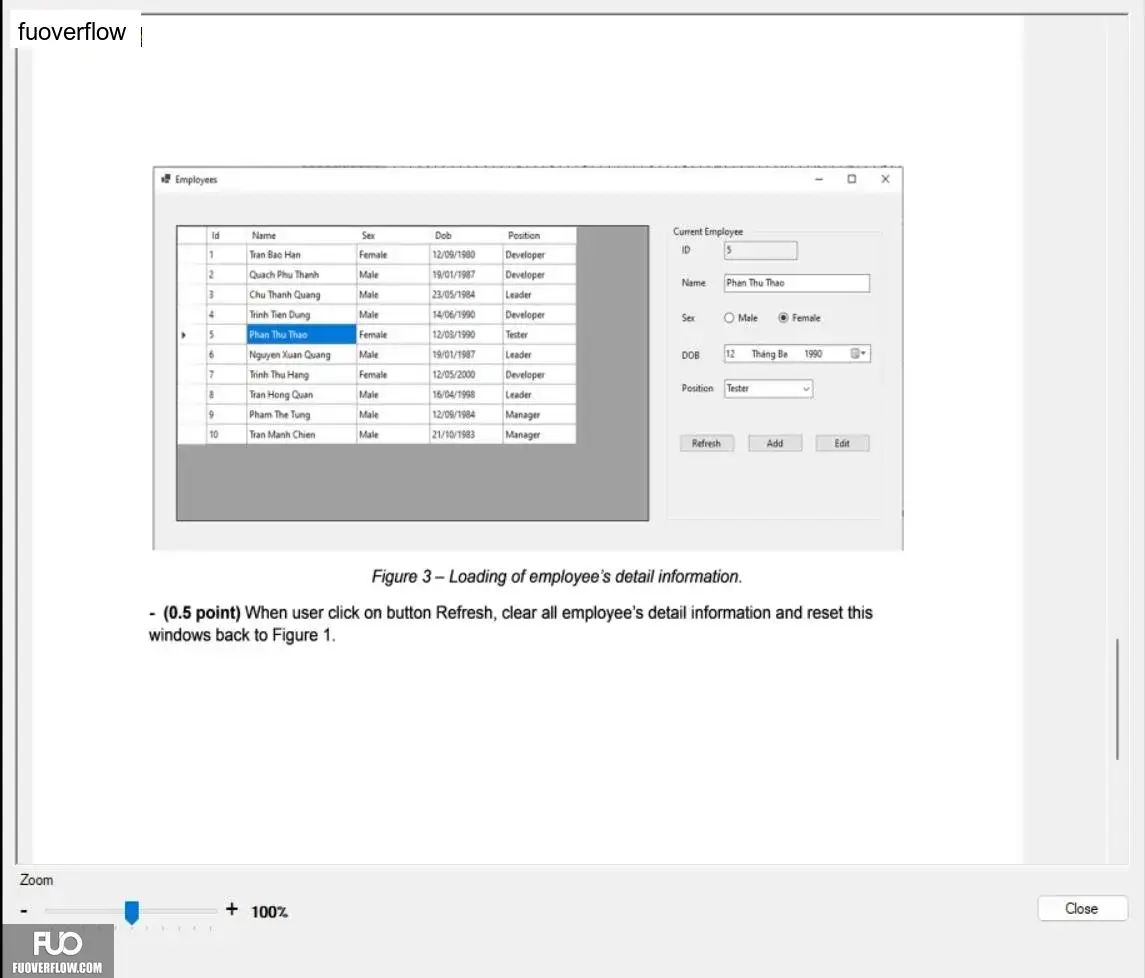Screen dimensions: 1145x978
Task: Click the Refresh button in the Employees form
Action: (x=706, y=443)
